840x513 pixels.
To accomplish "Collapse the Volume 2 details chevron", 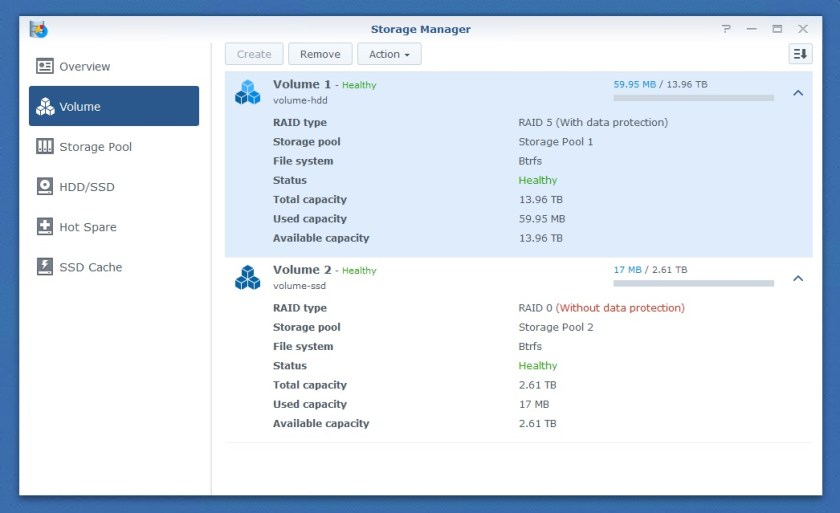I will point(797,278).
